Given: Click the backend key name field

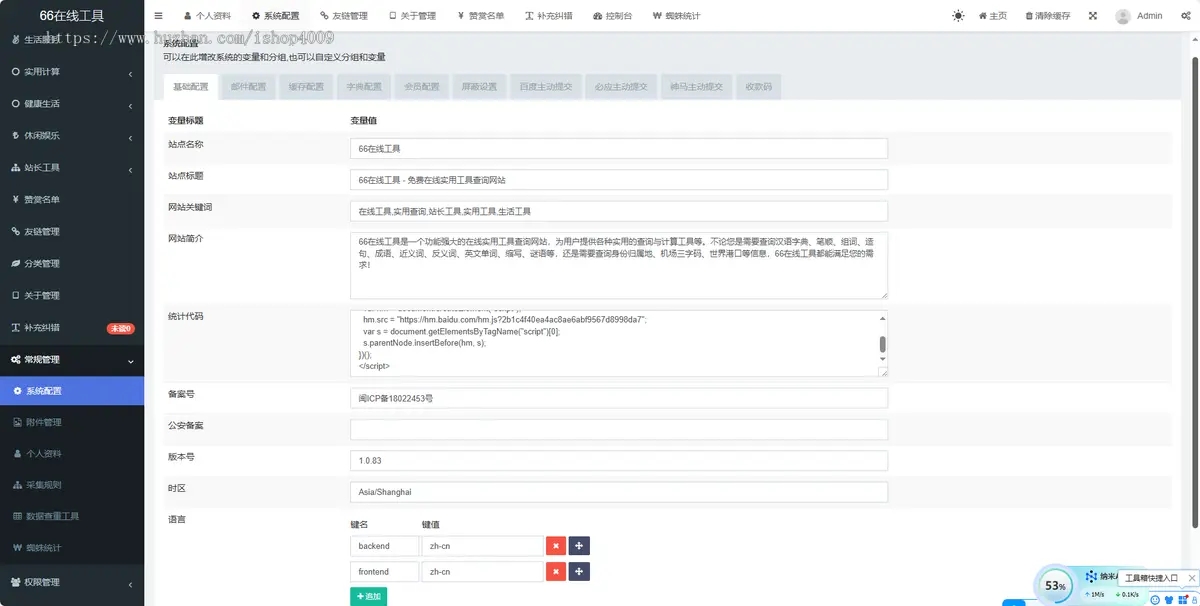Looking at the screenshot, I should click(x=384, y=546).
